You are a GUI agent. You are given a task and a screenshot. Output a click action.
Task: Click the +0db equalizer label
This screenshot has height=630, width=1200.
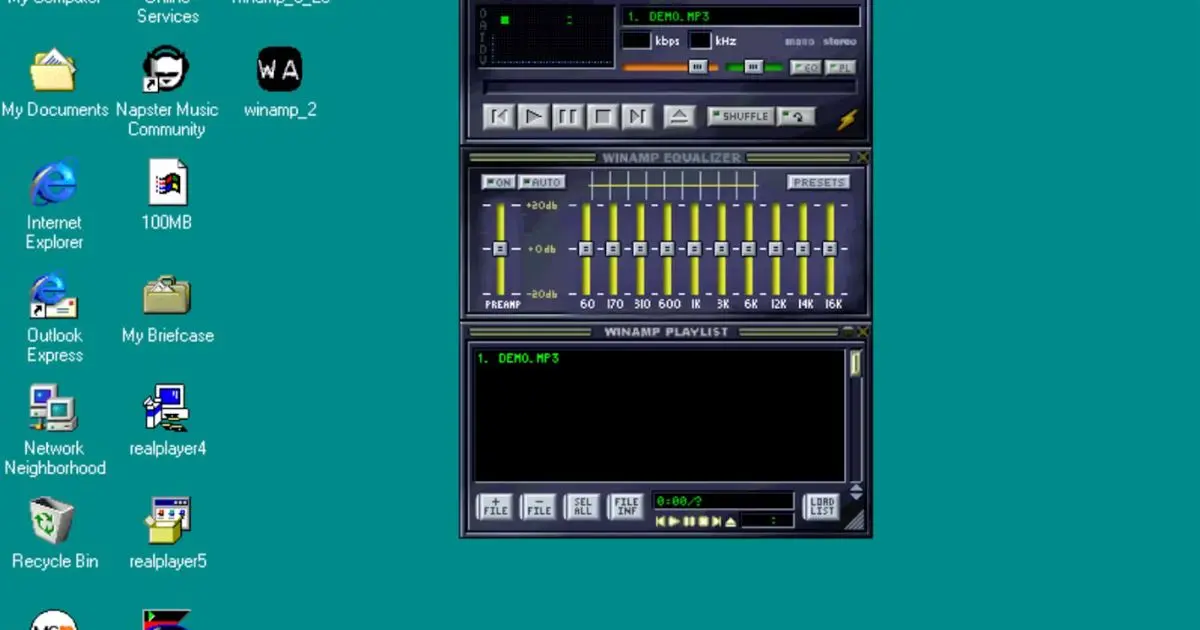click(541, 249)
